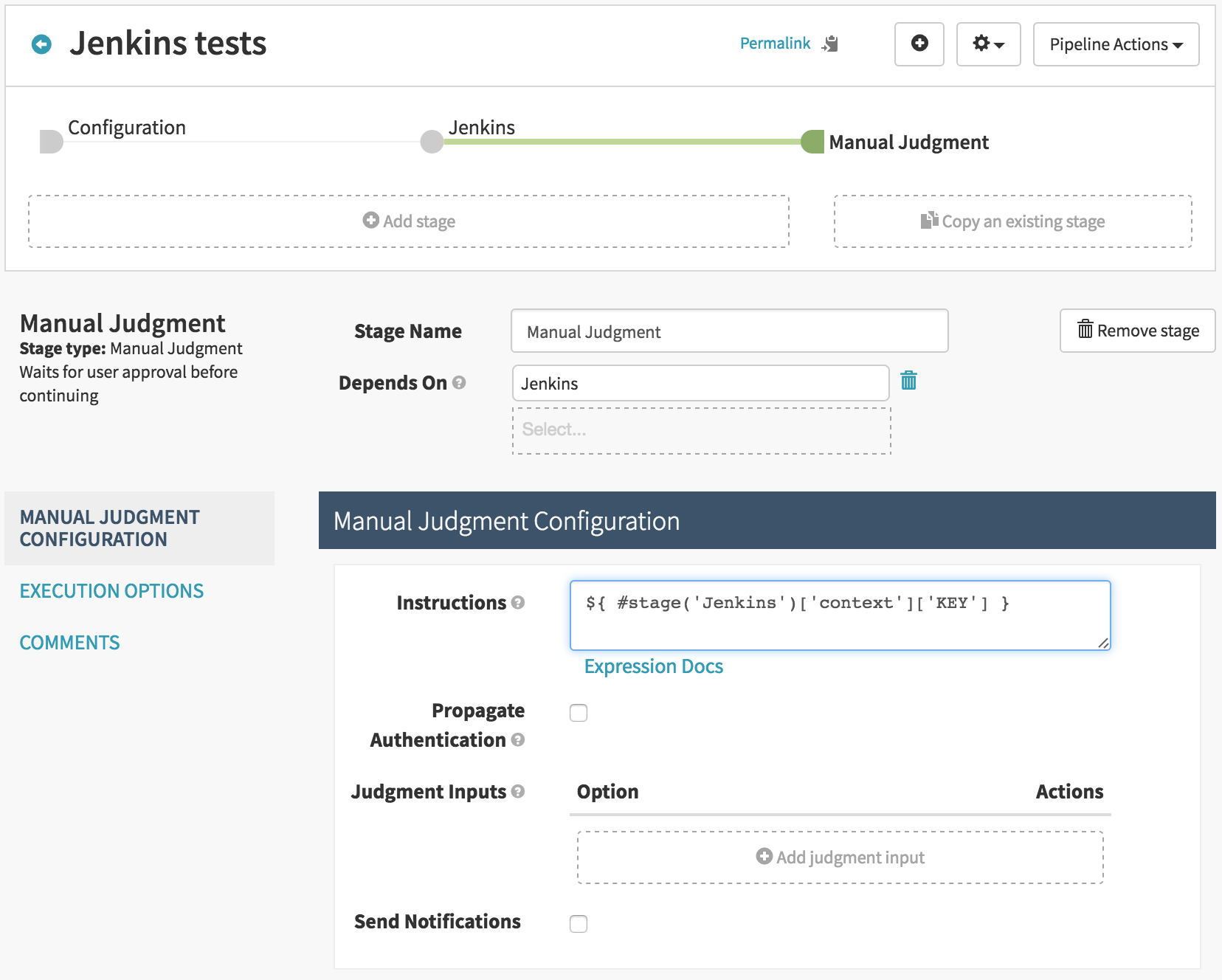This screenshot has width=1222, height=980.
Task: Enable the Send Notifications checkbox
Action: click(x=579, y=924)
